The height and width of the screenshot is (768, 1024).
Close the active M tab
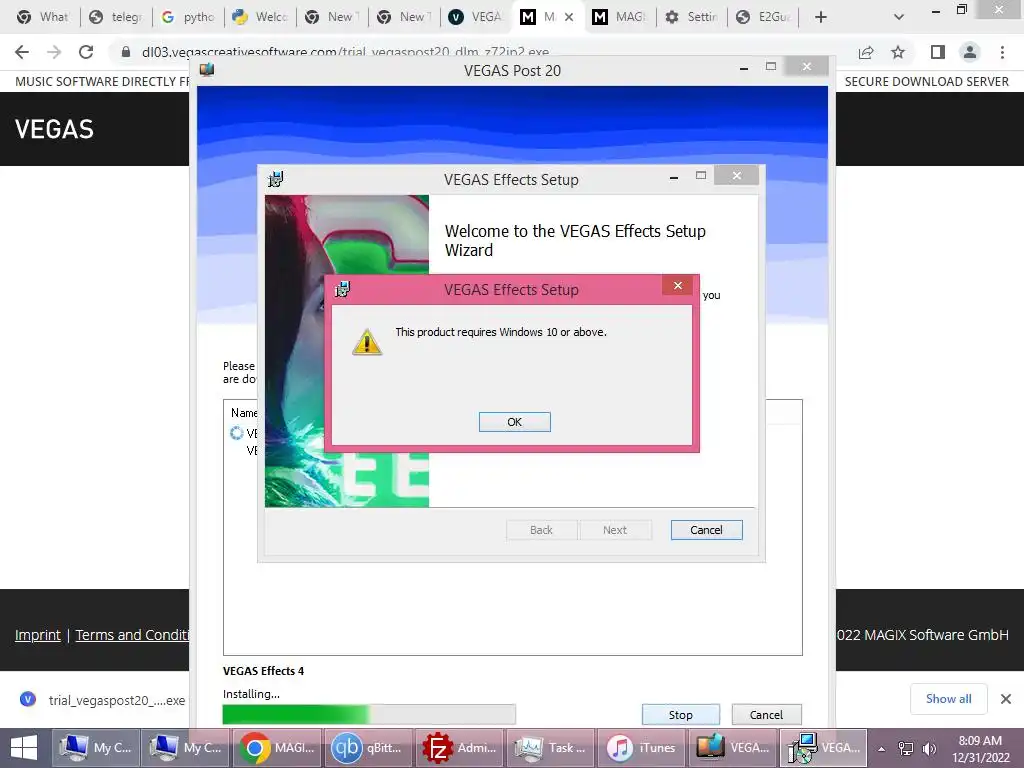(x=569, y=17)
